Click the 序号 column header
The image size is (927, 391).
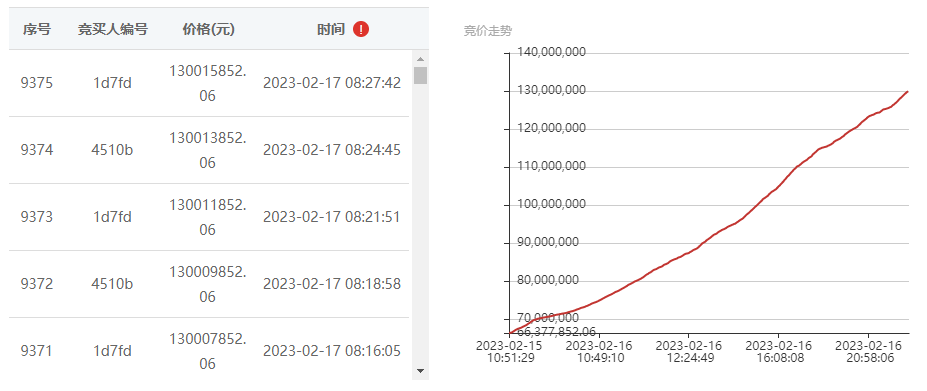click(37, 29)
